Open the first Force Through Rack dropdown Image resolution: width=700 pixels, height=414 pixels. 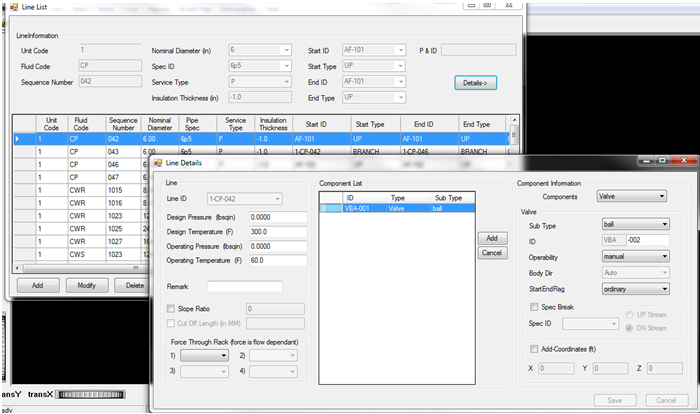pyautogui.click(x=204, y=355)
